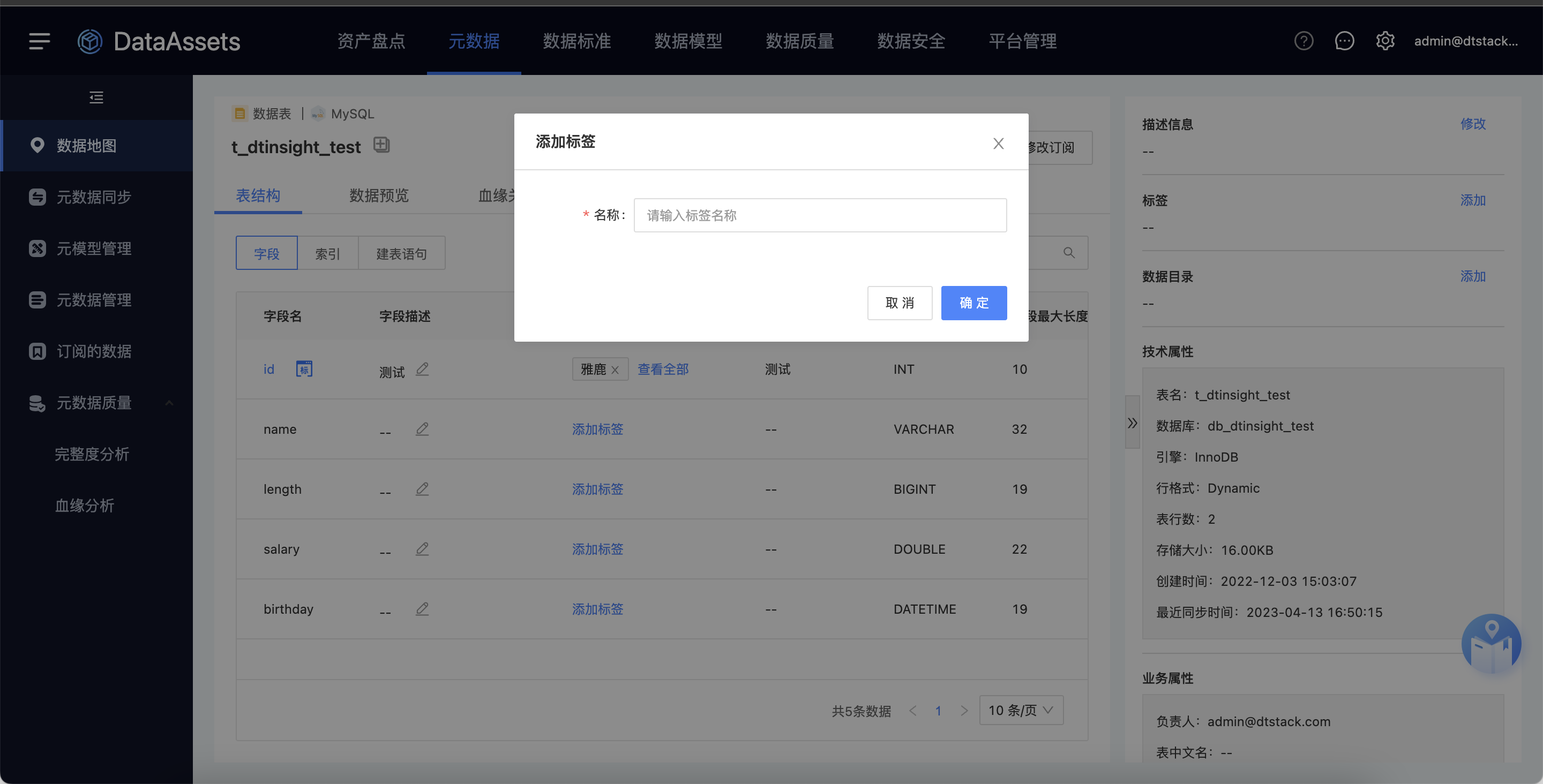Open the floating map guide icon
1543x784 pixels.
click(x=1491, y=644)
